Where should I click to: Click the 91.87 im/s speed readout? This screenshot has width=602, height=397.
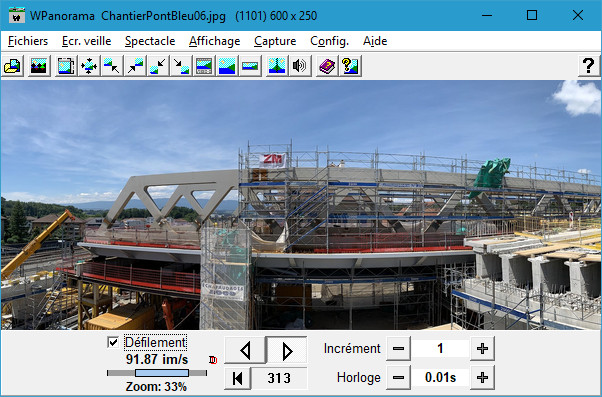coord(157,359)
